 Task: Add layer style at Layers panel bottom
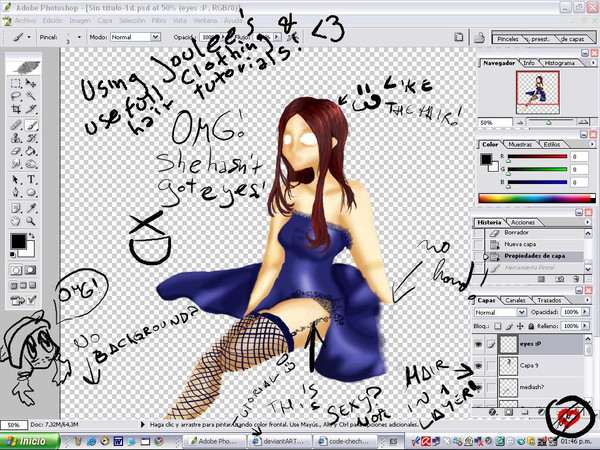[493, 412]
